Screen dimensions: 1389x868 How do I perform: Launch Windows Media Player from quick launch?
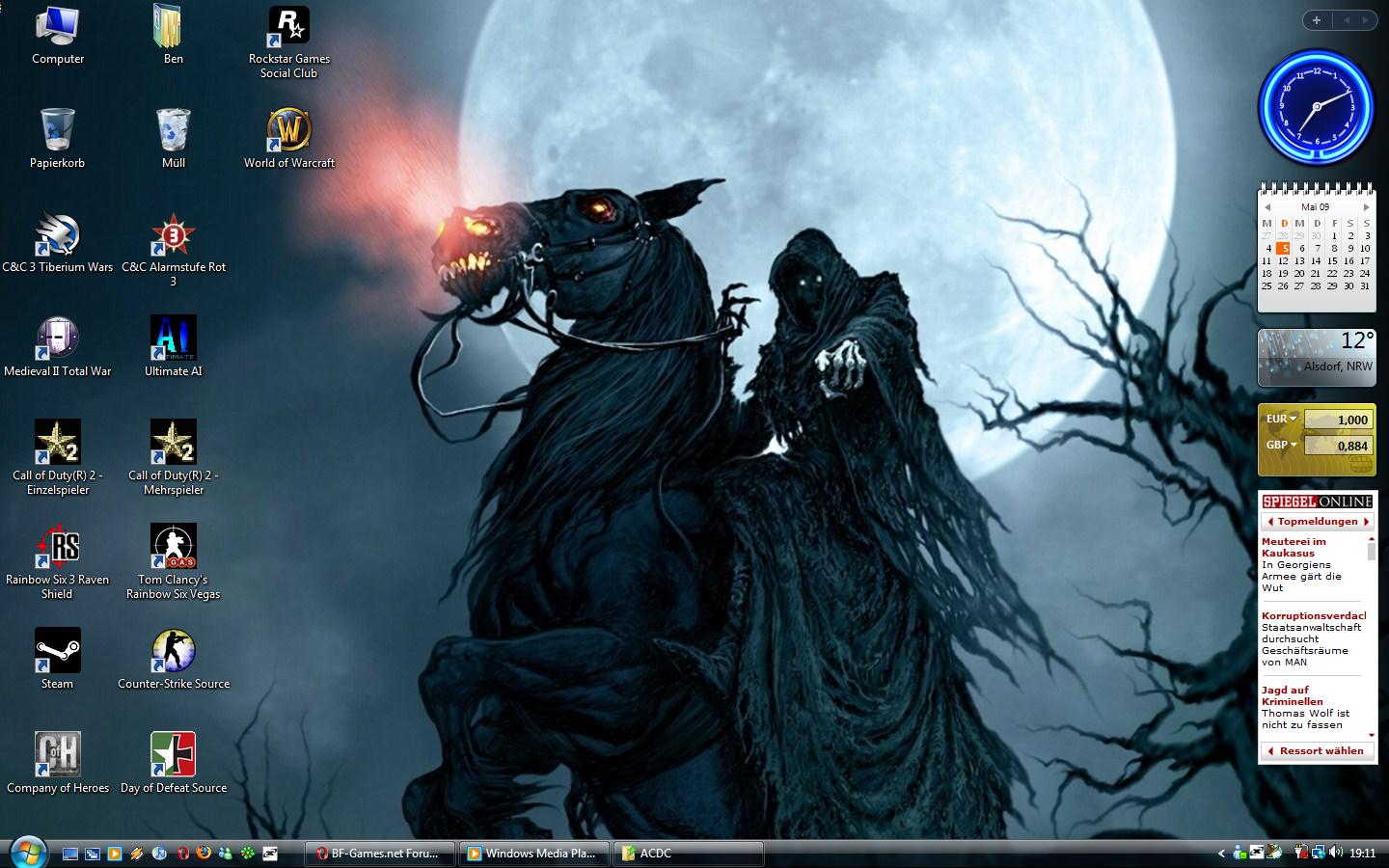click(x=115, y=854)
